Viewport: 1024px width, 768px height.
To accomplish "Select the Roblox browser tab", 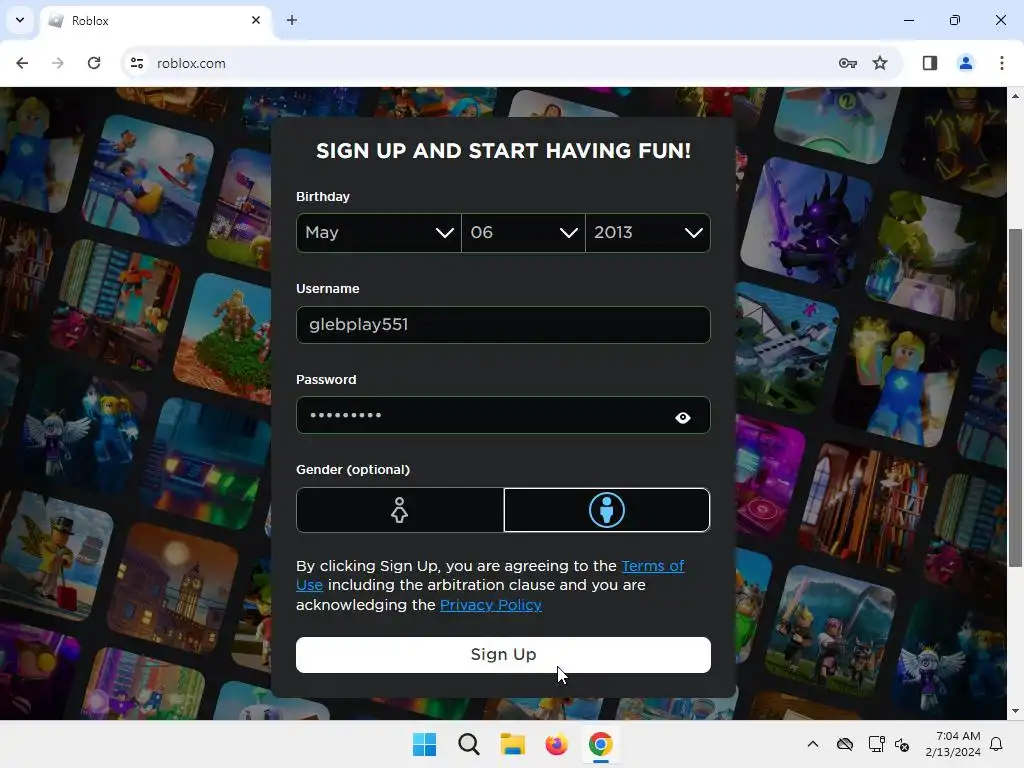I will tap(155, 21).
